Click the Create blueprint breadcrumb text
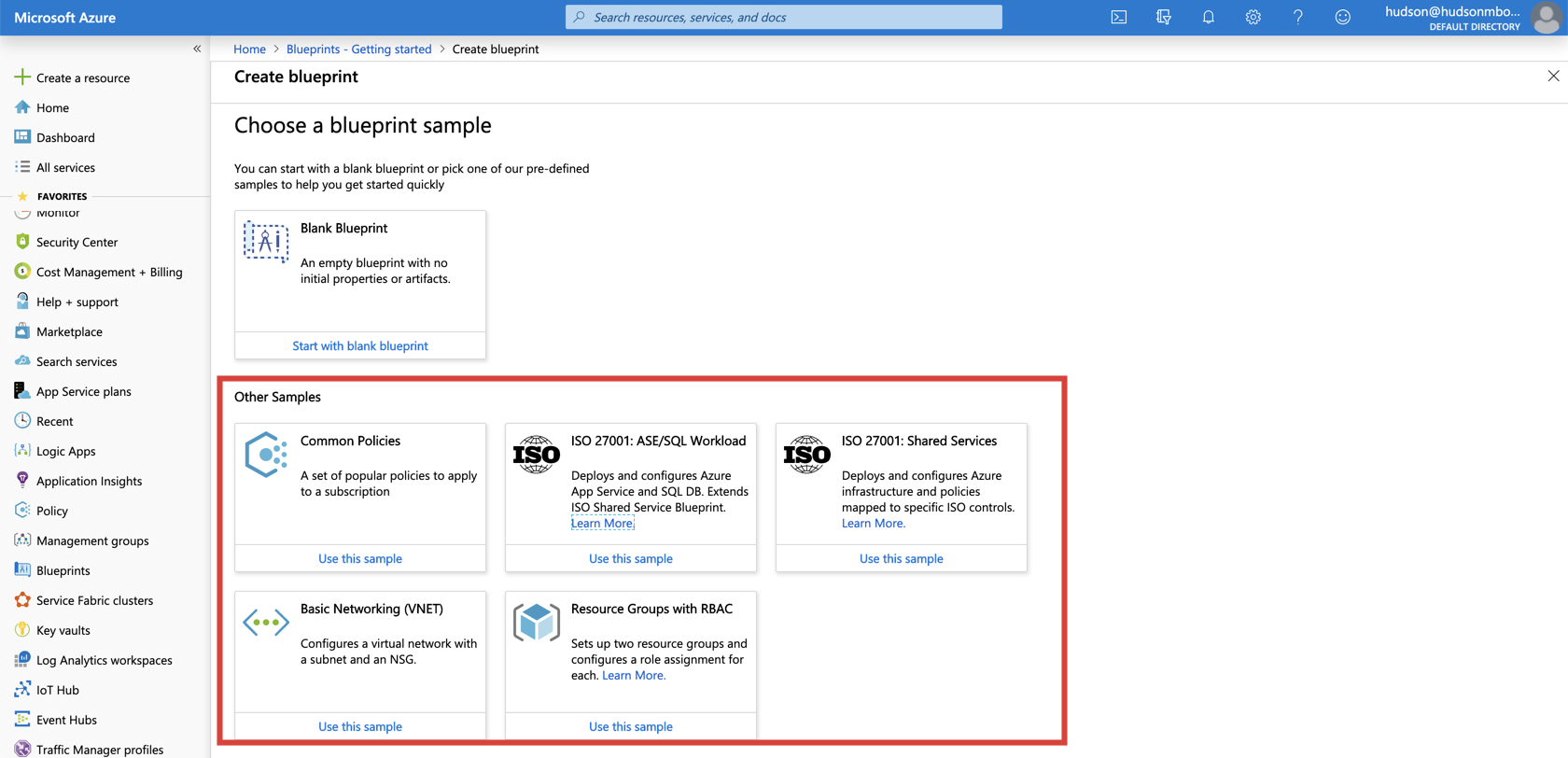This screenshot has width=1568, height=758. tap(496, 49)
